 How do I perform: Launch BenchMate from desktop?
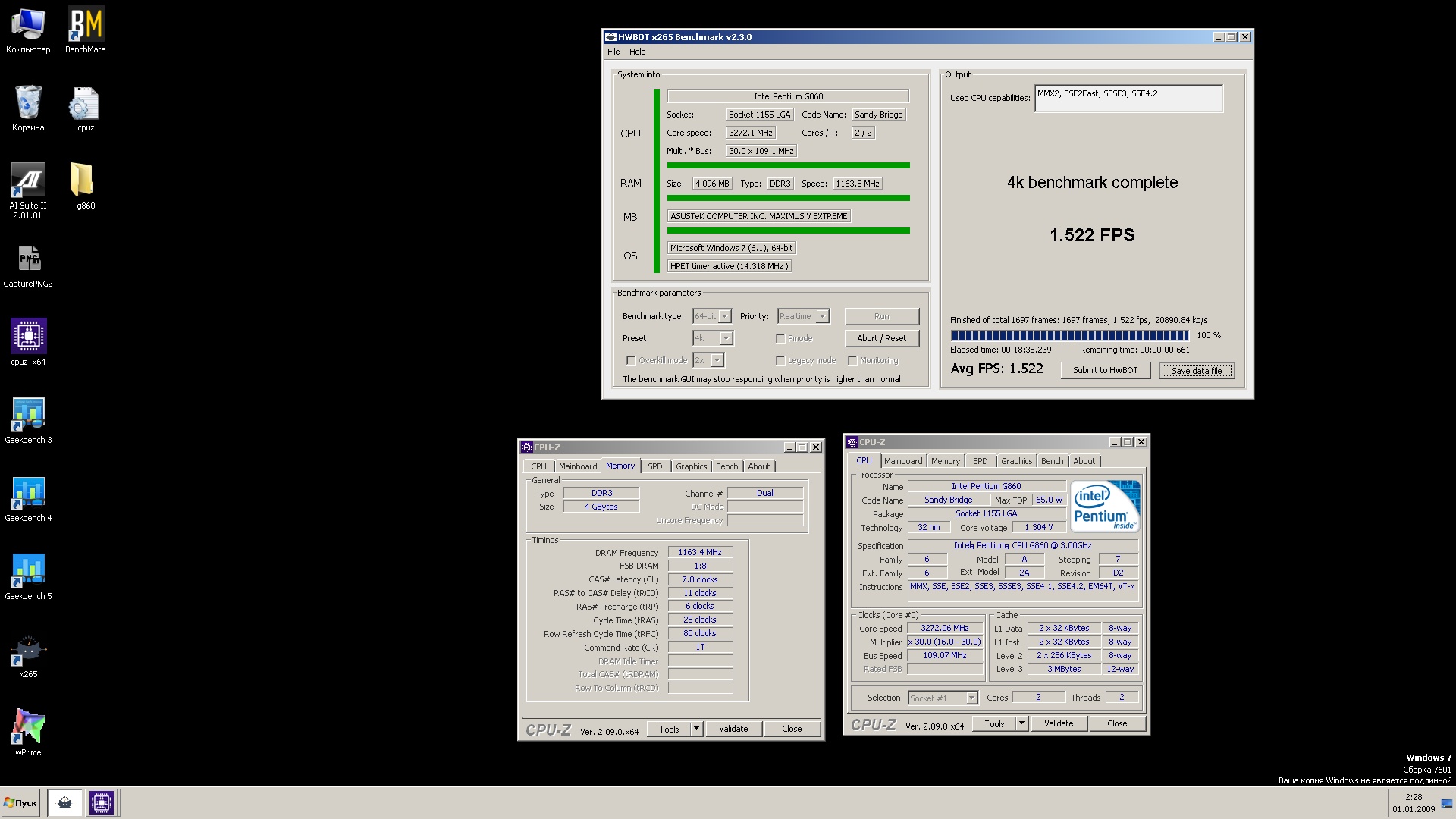click(86, 31)
